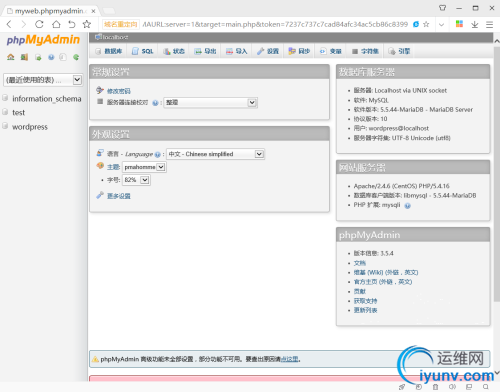500x392 pixels.
Task: Click the blue help documentation icon in sidebar
Action: (51, 57)
